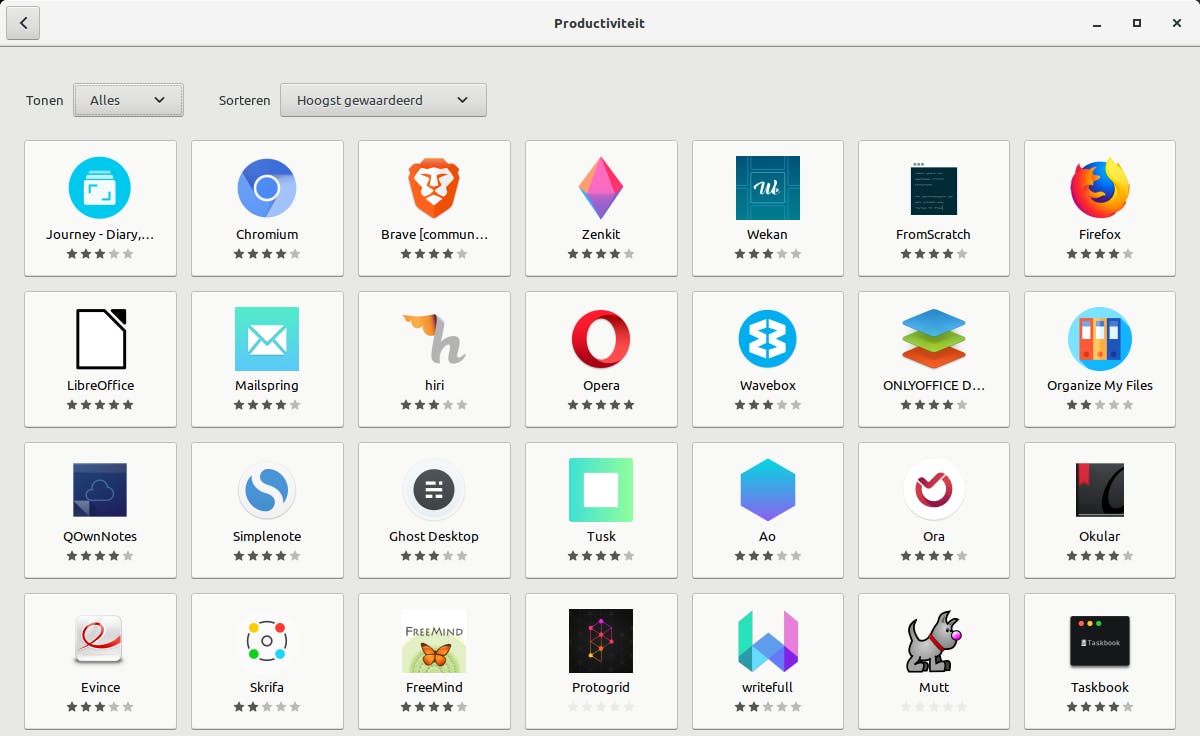Click the Journey - Diary name label
The height and width of the screenshot is (736, 1200).
click(x=100, y=235)
